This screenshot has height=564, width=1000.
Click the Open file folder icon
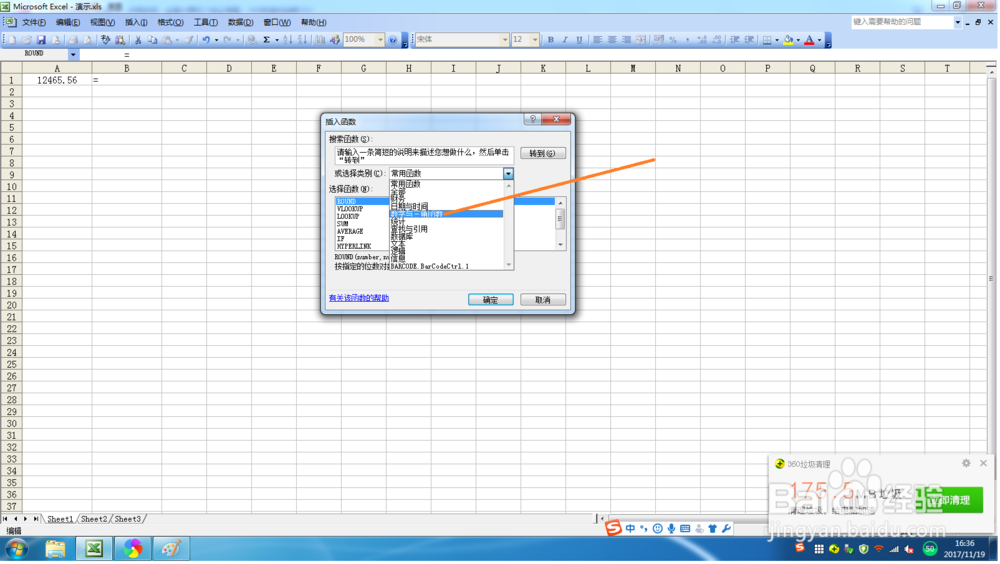pyautogui.click(x=27, y=40)
